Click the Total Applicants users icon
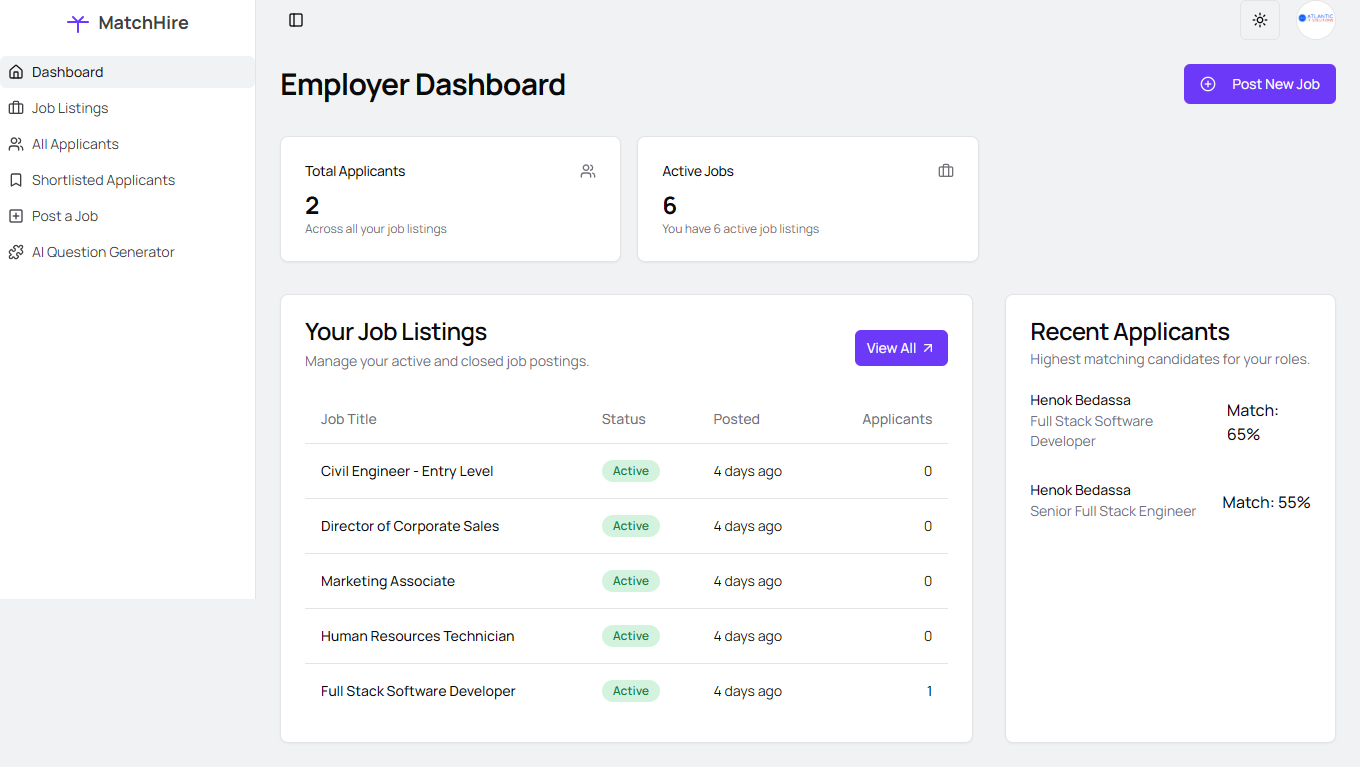The image size is (1360, 767). coord(588,171)
